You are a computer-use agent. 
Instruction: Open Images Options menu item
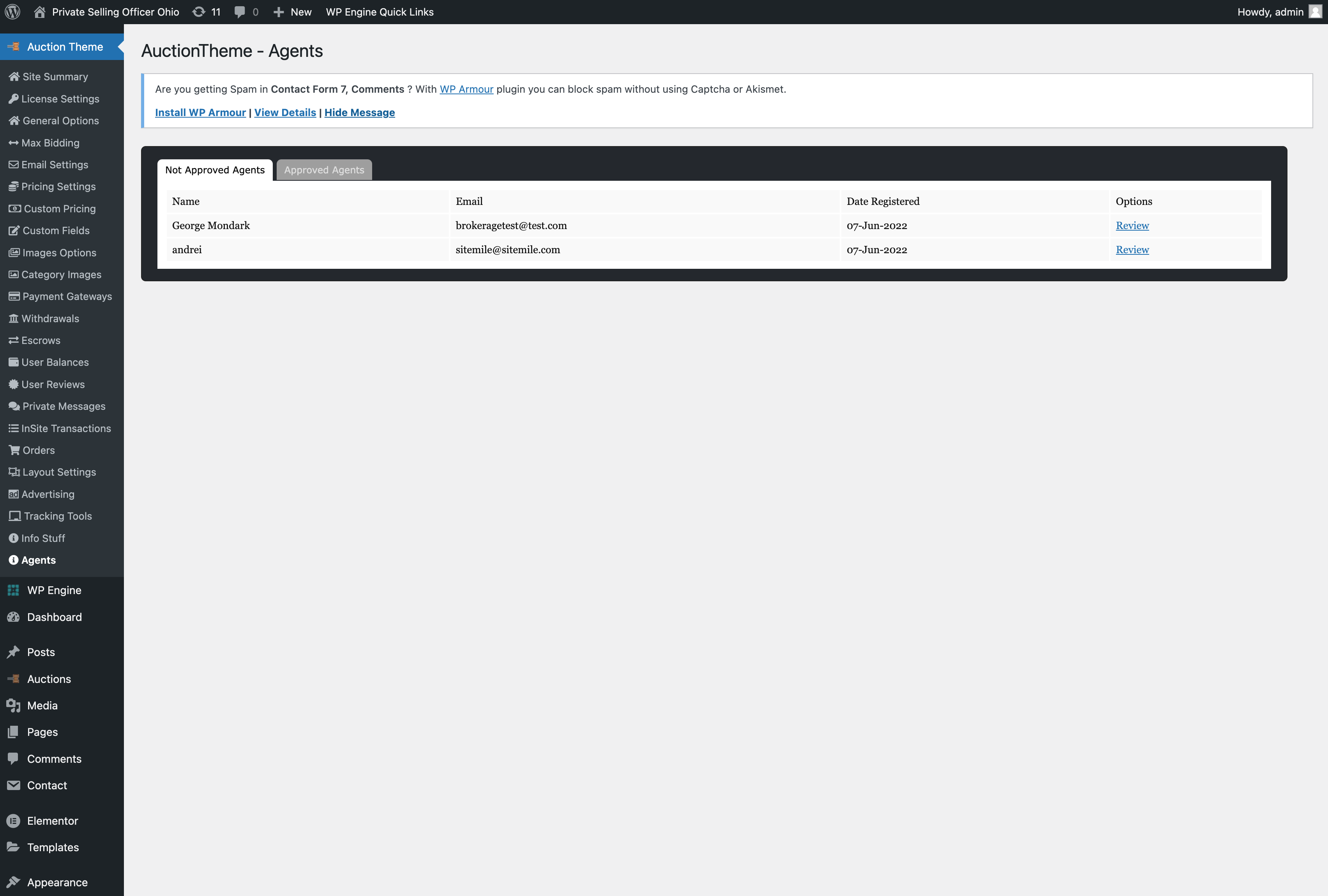tap(60, 252)
